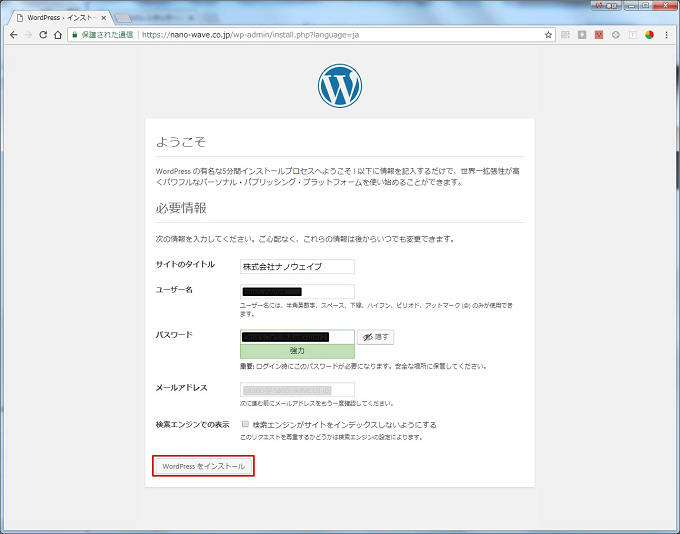The height and width of the screenshot is (534, 680).
Task: Edit the サイトのタイトル field
Action: point(297,266)
